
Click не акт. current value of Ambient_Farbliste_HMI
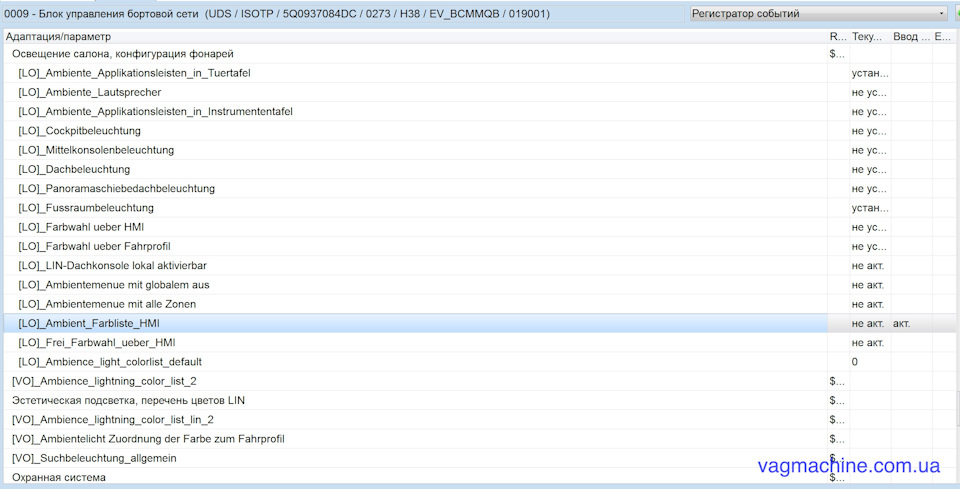pos(868,323)
